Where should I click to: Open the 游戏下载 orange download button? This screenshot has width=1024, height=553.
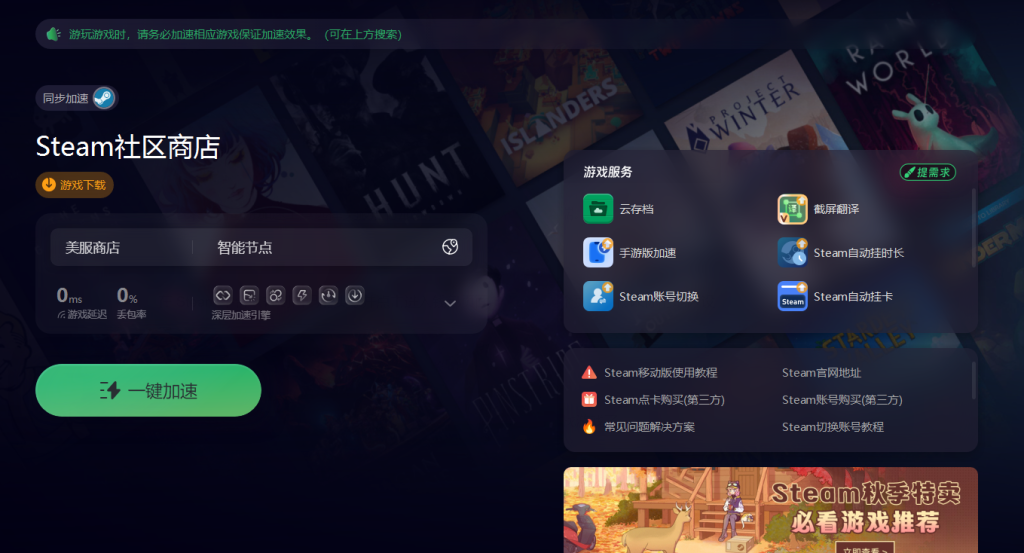point(74,185)
